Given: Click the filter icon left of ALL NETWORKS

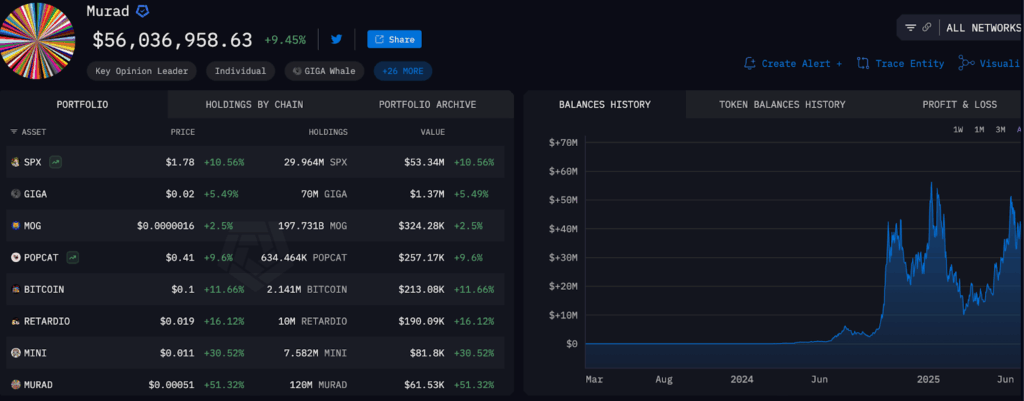Looking at the screenshot, I should point(910,27).
